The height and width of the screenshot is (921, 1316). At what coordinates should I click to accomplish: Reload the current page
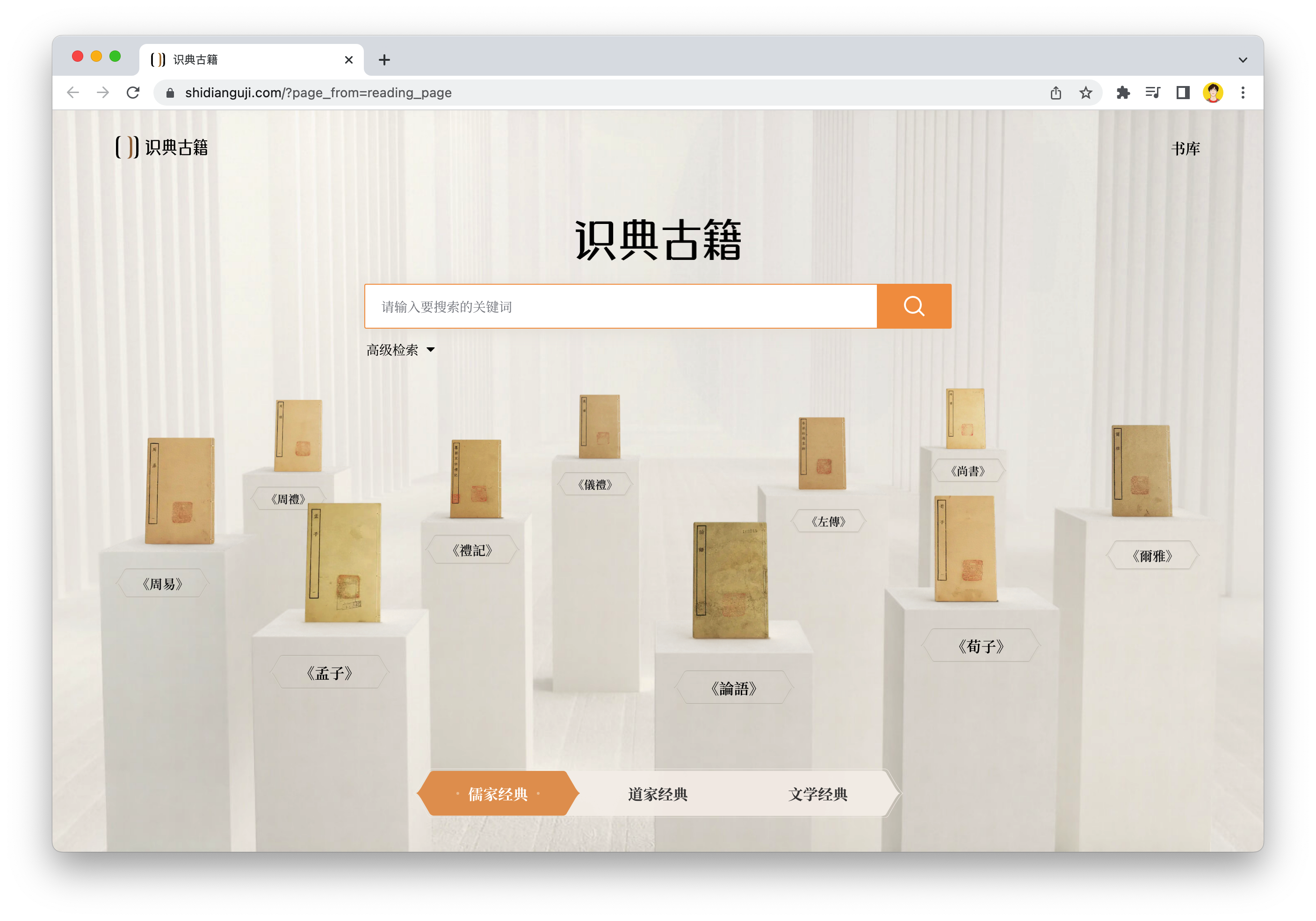[x=133, y=92]
